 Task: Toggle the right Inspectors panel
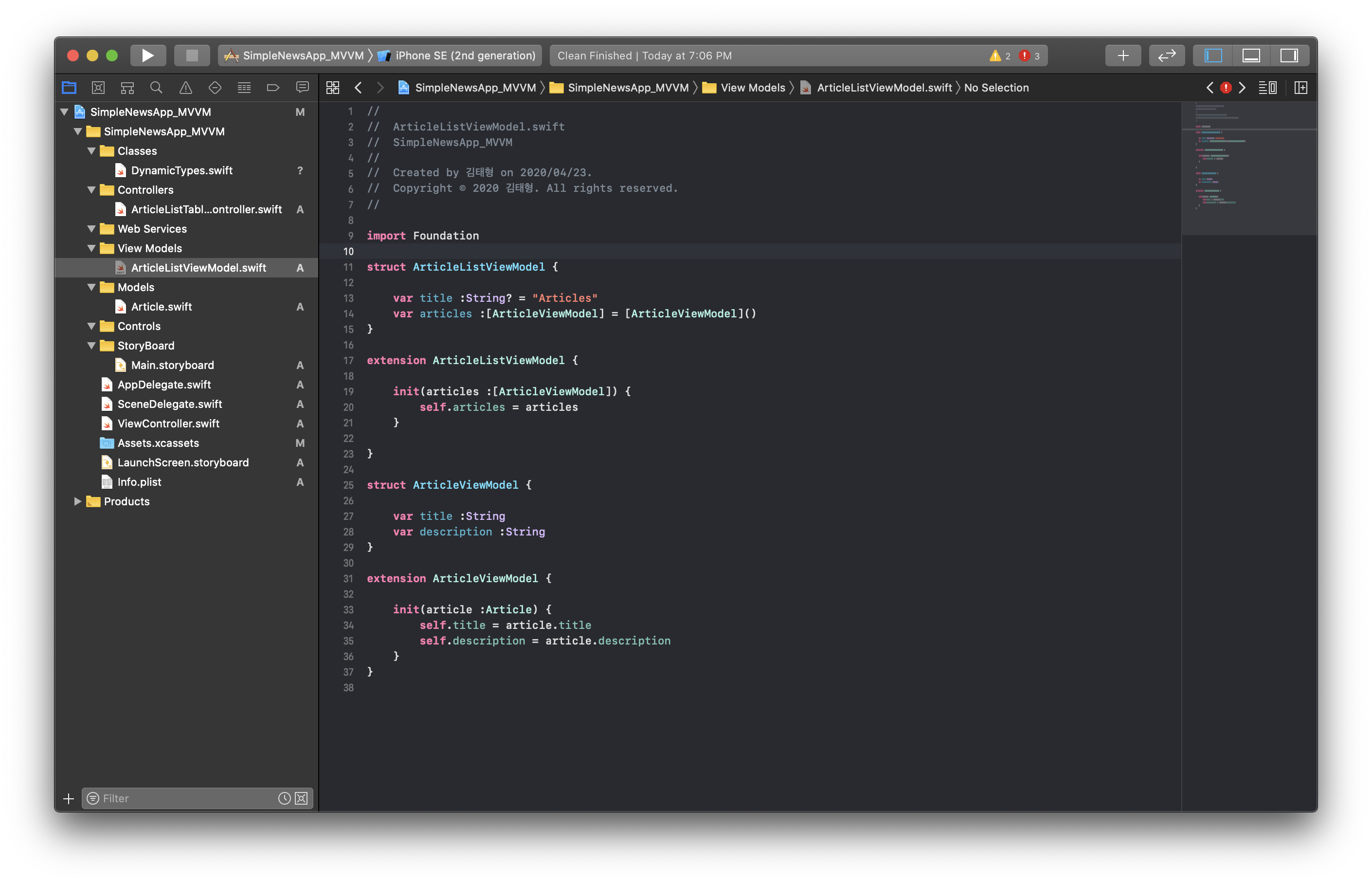point(1289,55)
